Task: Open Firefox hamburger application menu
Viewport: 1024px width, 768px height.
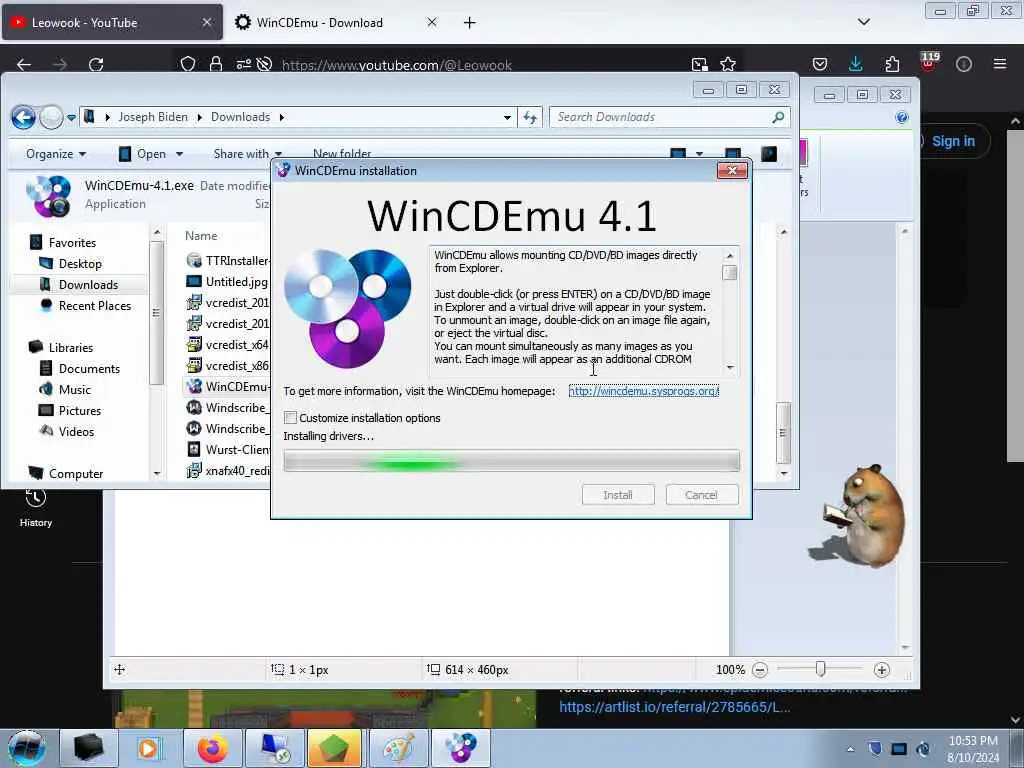Action: pos(999,64)
